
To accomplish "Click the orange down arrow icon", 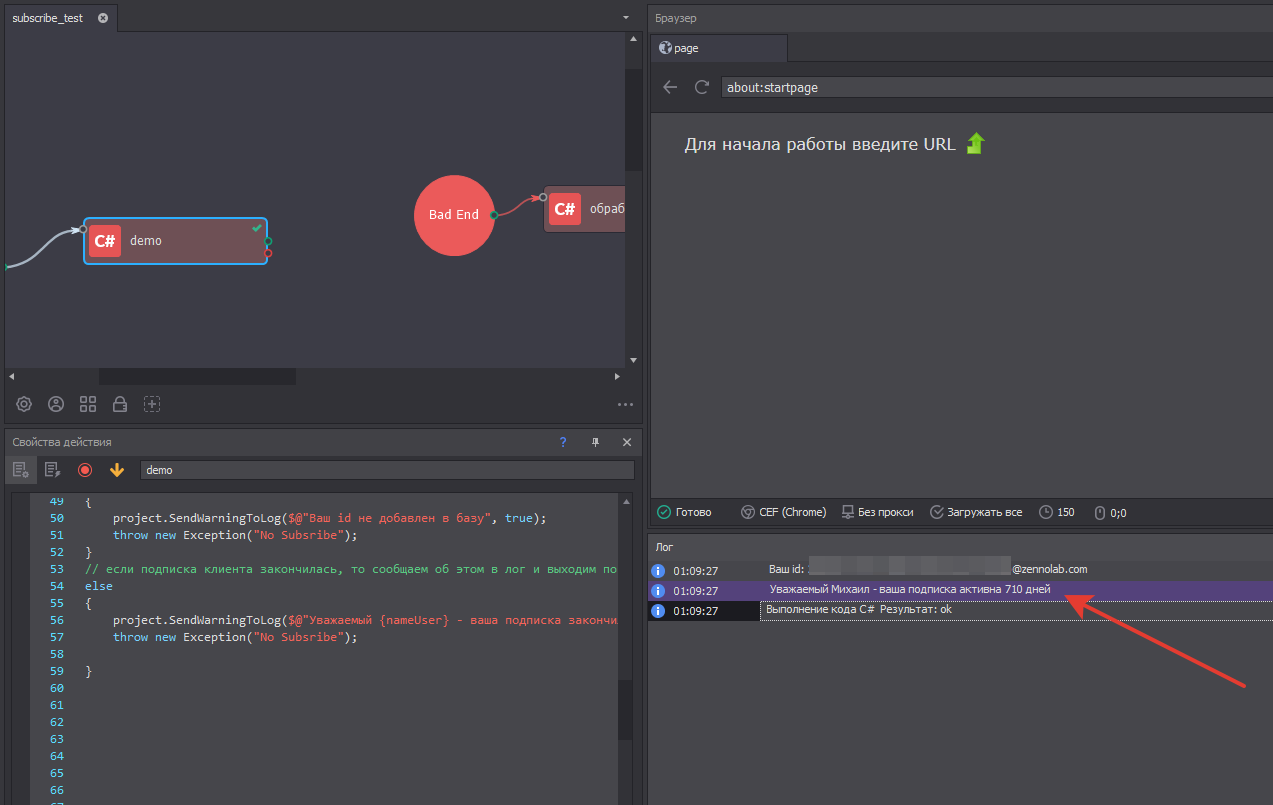I will click(x=117, y=470).
